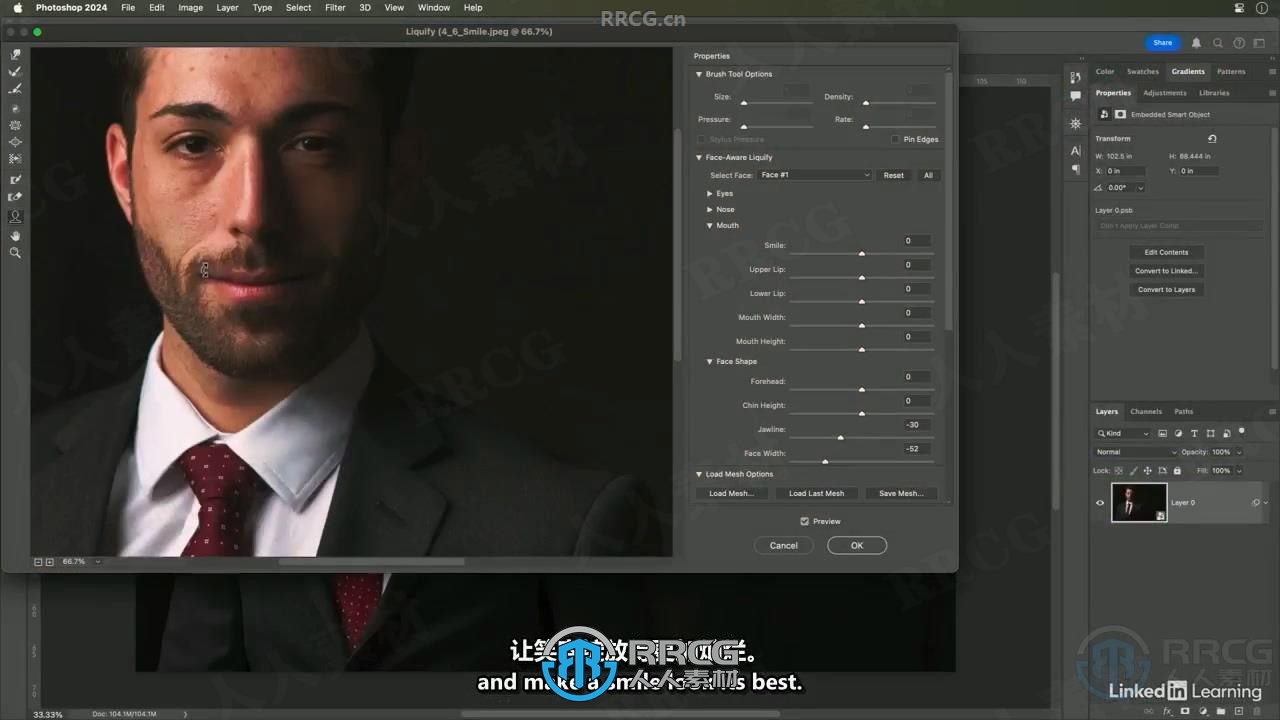Select the Freeze Mask tool

pos(15,180)
